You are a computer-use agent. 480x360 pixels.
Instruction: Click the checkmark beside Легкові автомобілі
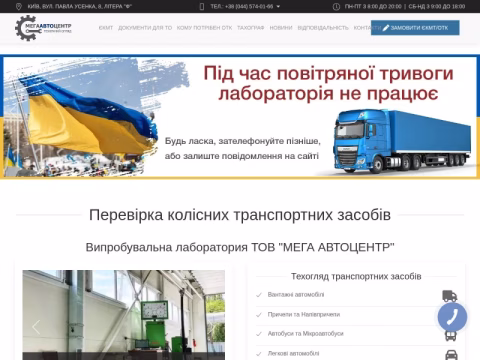pos(259,354)
